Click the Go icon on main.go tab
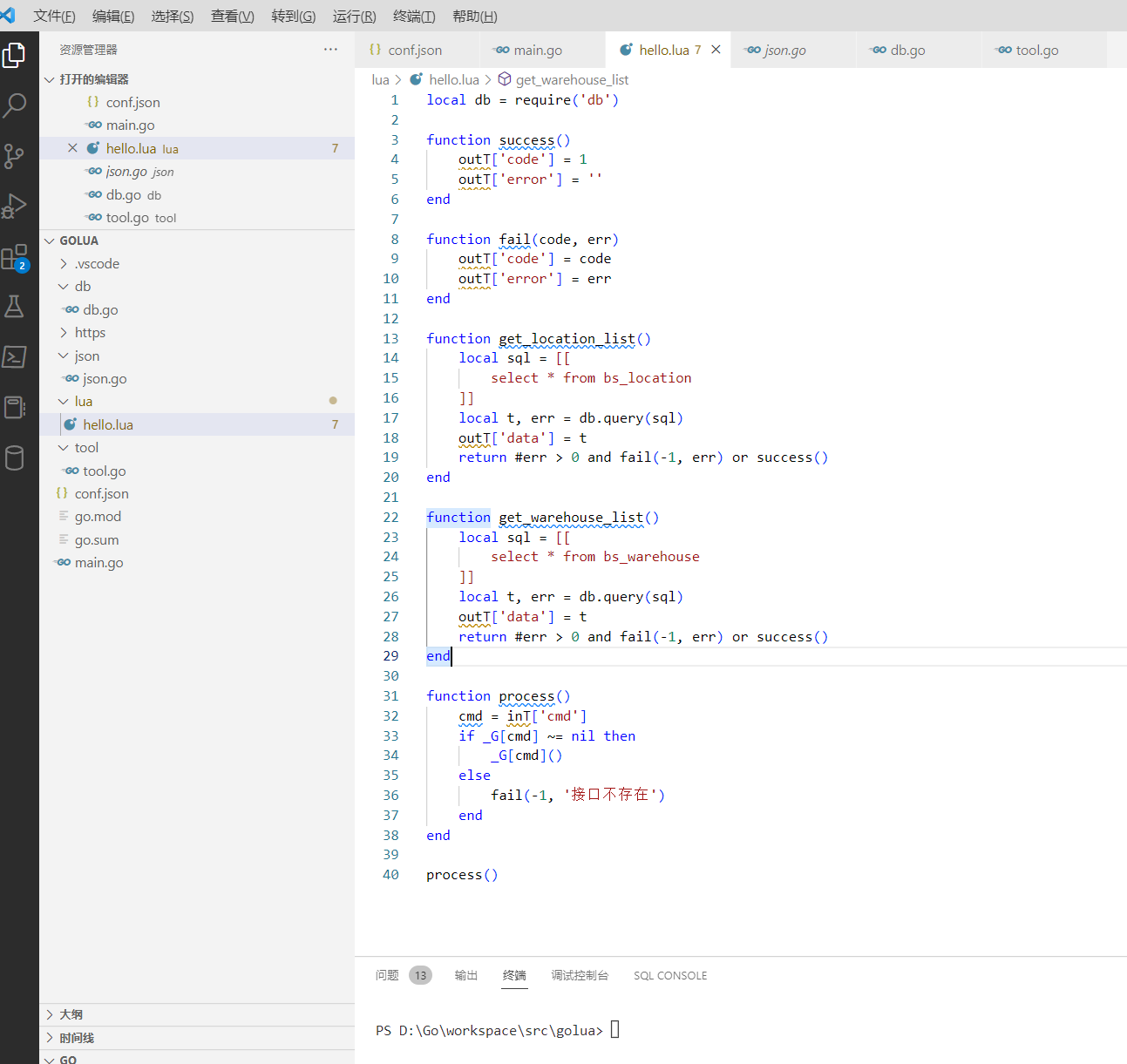This screenshot has width=1127, height=1064. (500, 50)
